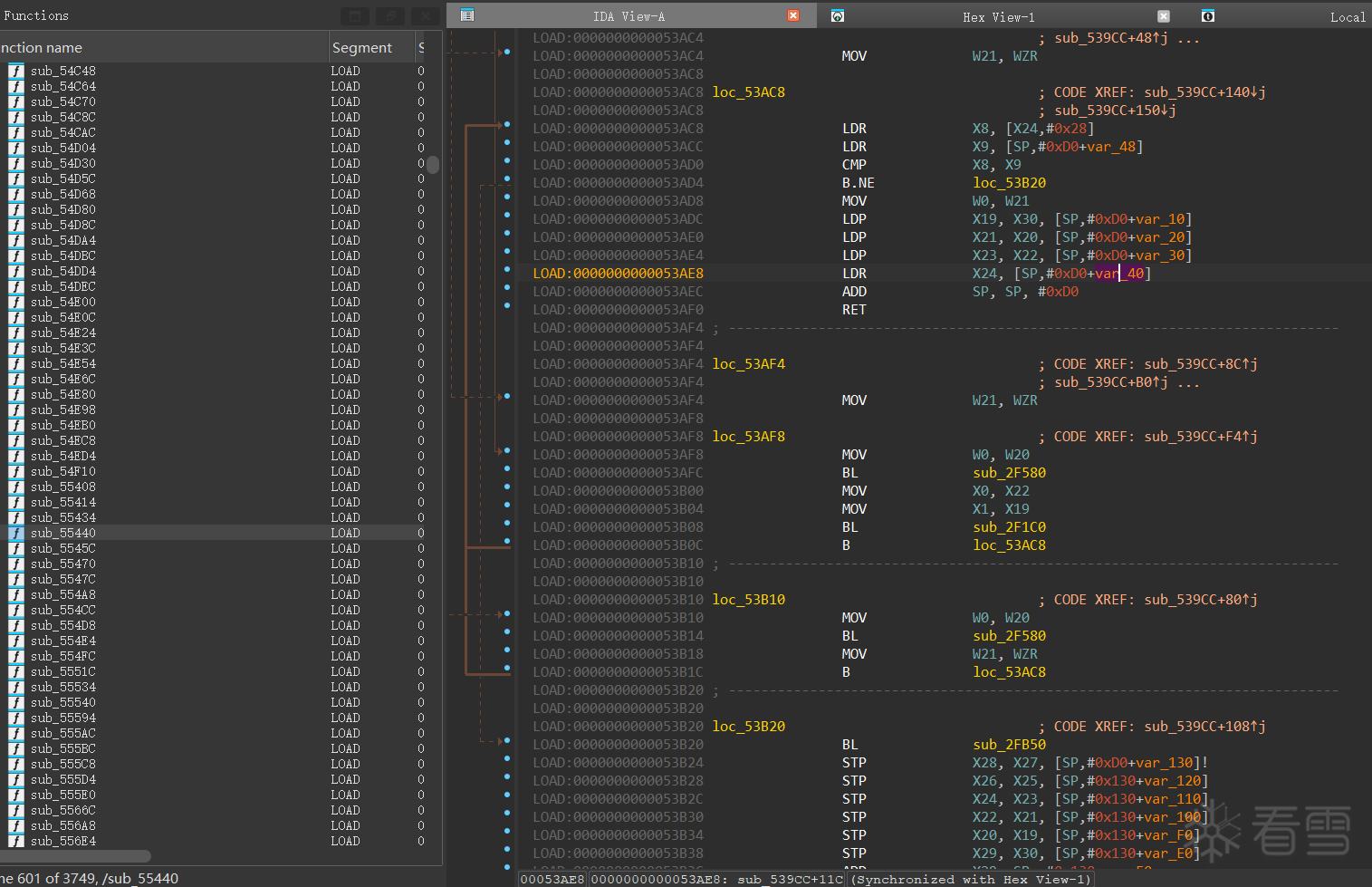Click loc_53B20 operand of B.NE
The height and width of the screenshot is (887, 1372).
tap(1009, 183)
